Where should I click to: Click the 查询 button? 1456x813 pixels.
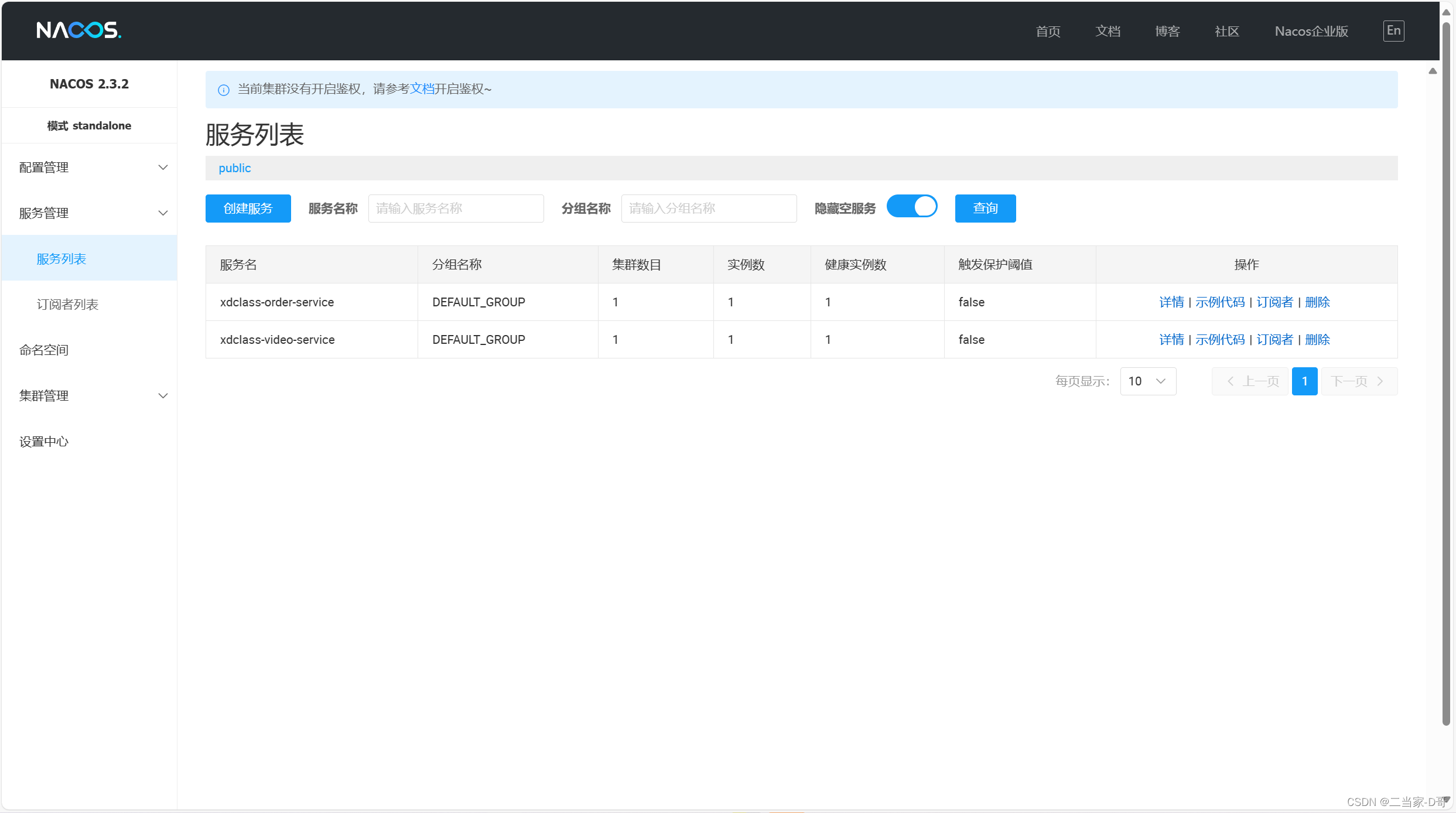[985, 209]
